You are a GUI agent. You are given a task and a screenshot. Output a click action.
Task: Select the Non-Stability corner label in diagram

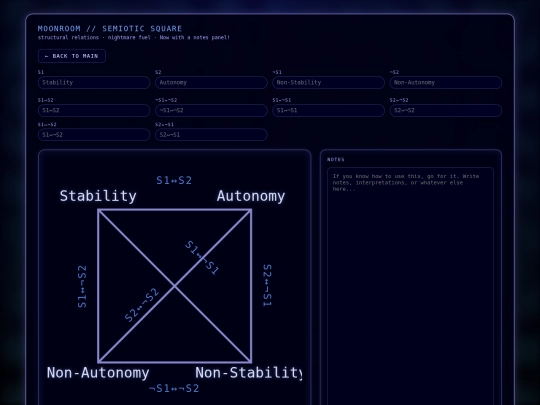pos(249,373)
